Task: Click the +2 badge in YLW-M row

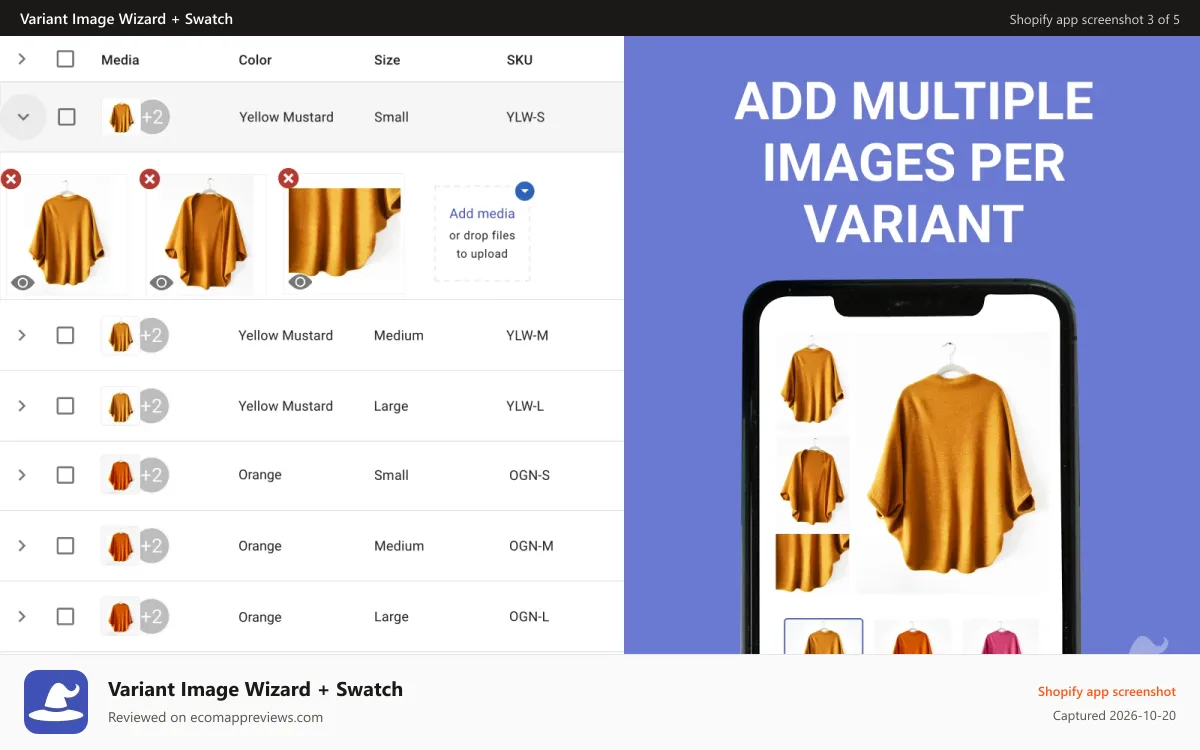Action: [x=152, y=335]
